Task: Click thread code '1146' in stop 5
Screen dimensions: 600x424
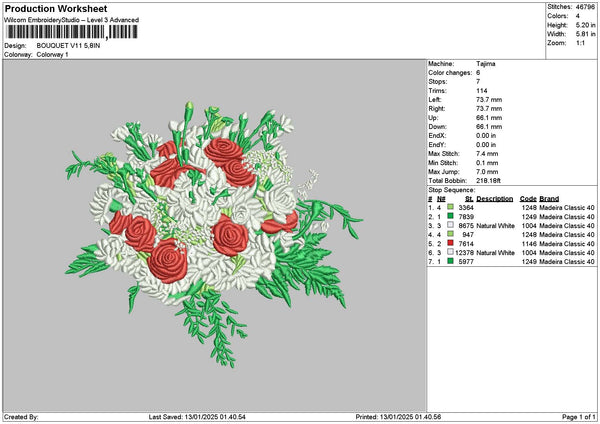Action: [x=529, y=244]
